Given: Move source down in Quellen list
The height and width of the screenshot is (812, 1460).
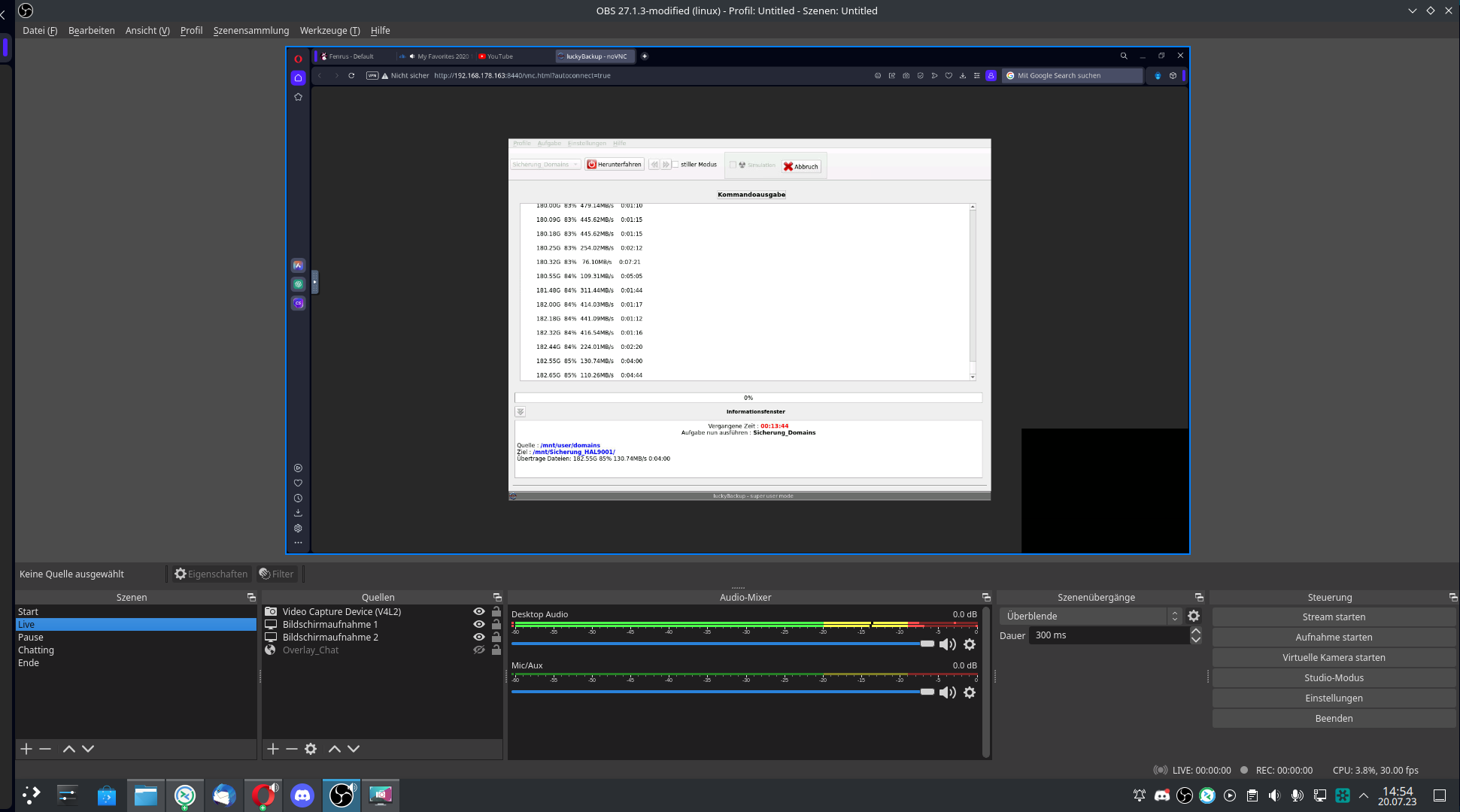Looking at the screenshot, I should 354,749.
